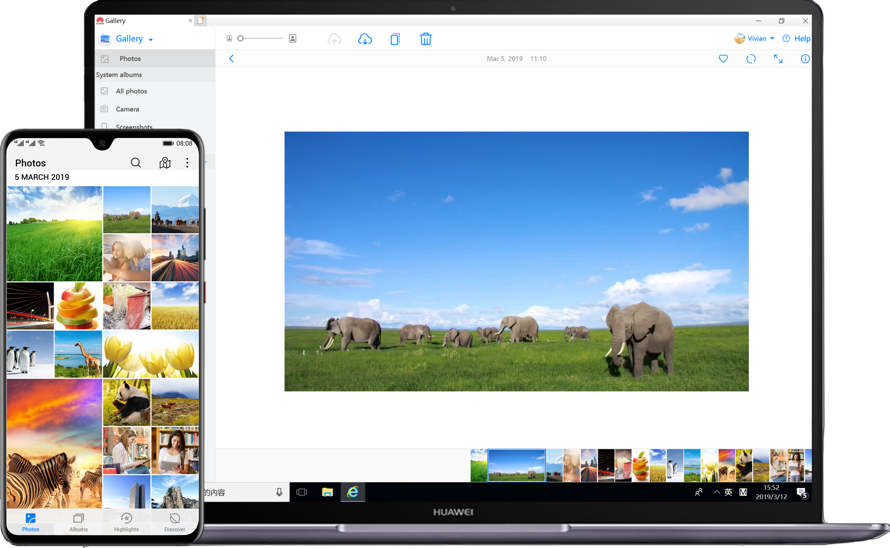Click the large thumbnail size icon right of slider
Screen dimensions: 890x548
coord(292,39)
